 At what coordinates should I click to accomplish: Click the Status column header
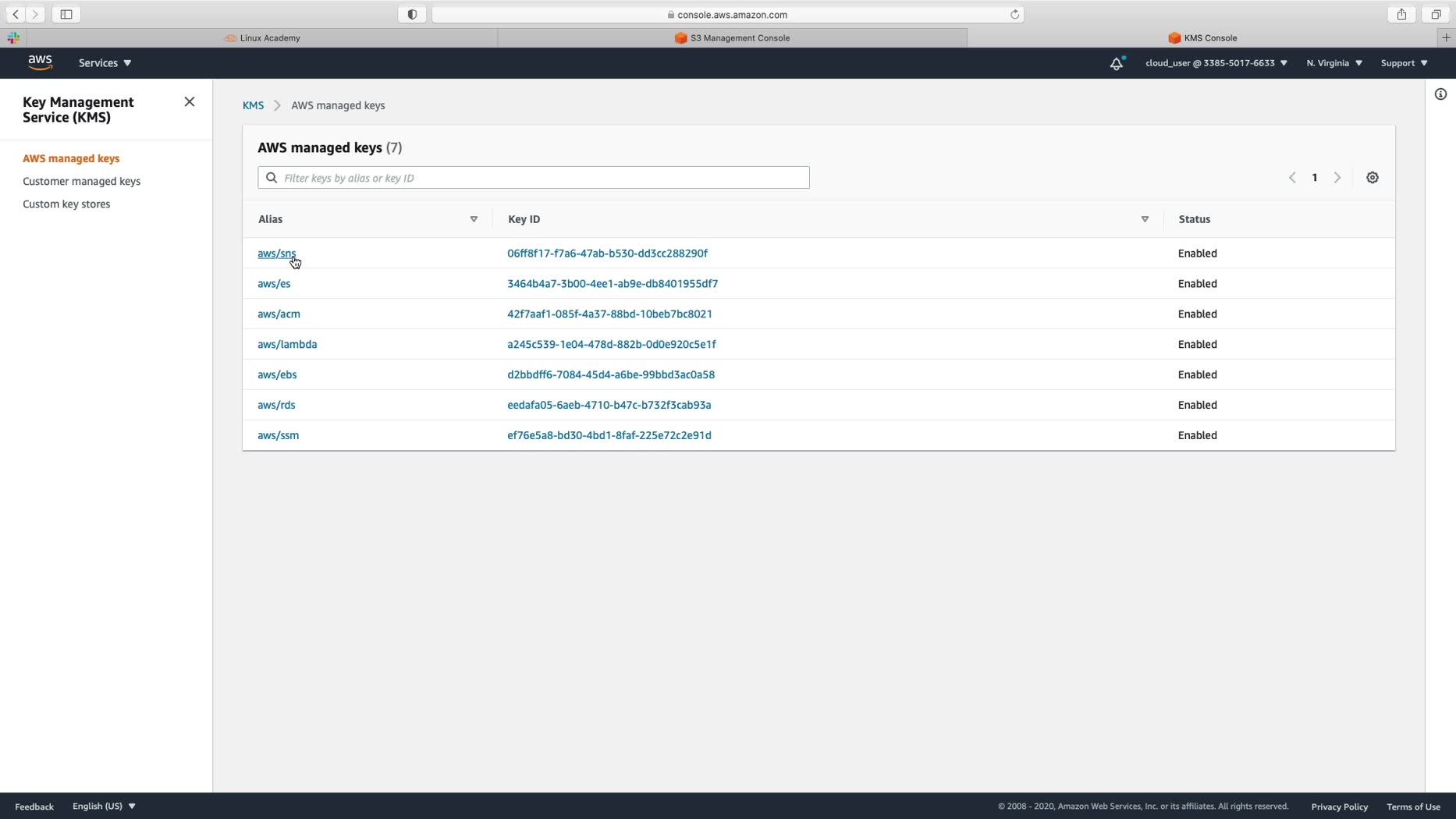tap(1194, 219)
